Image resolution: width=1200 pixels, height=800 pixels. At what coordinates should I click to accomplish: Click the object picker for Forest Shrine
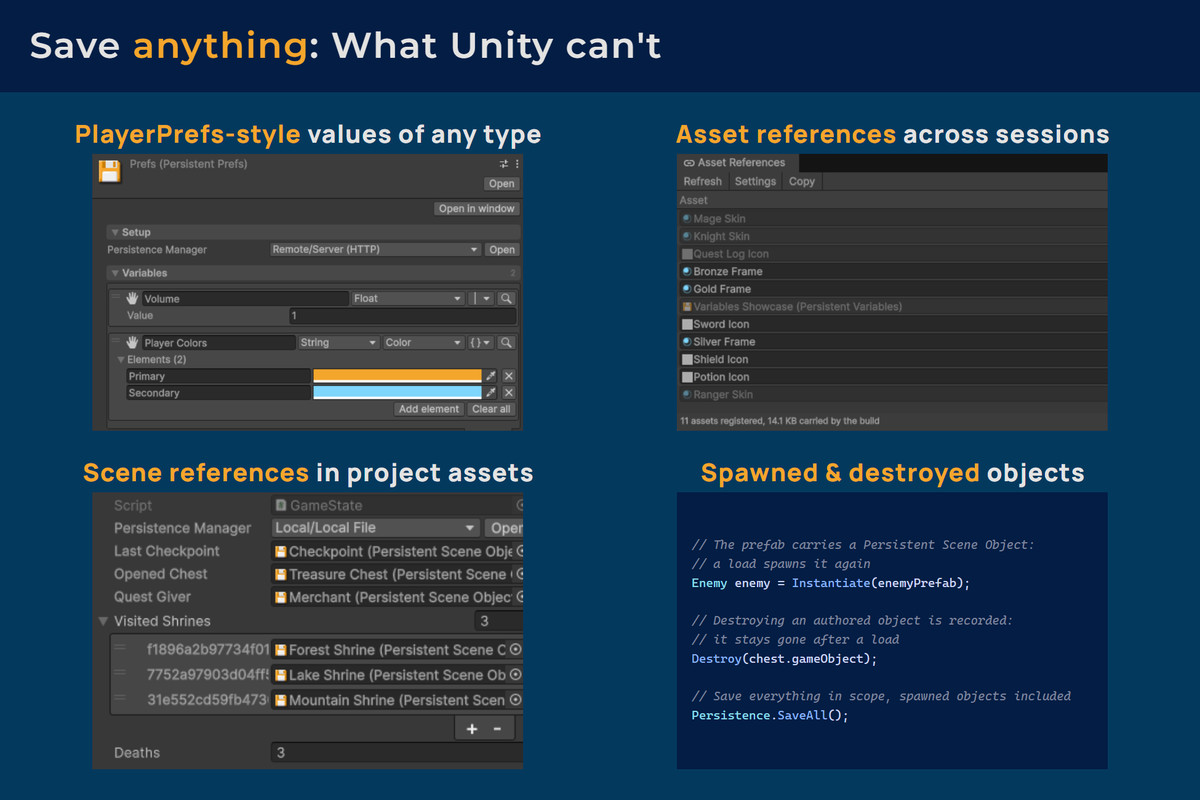pyautogui.click(x=516, y=649)
